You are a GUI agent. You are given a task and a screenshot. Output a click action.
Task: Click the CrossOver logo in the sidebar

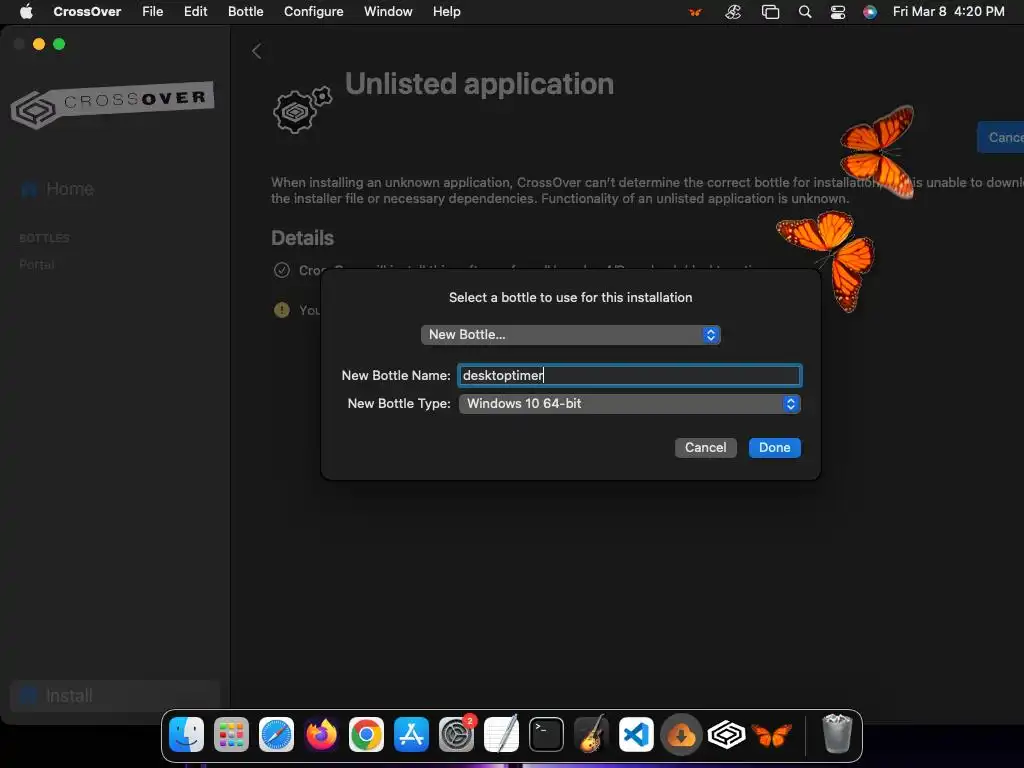point(112,104)
